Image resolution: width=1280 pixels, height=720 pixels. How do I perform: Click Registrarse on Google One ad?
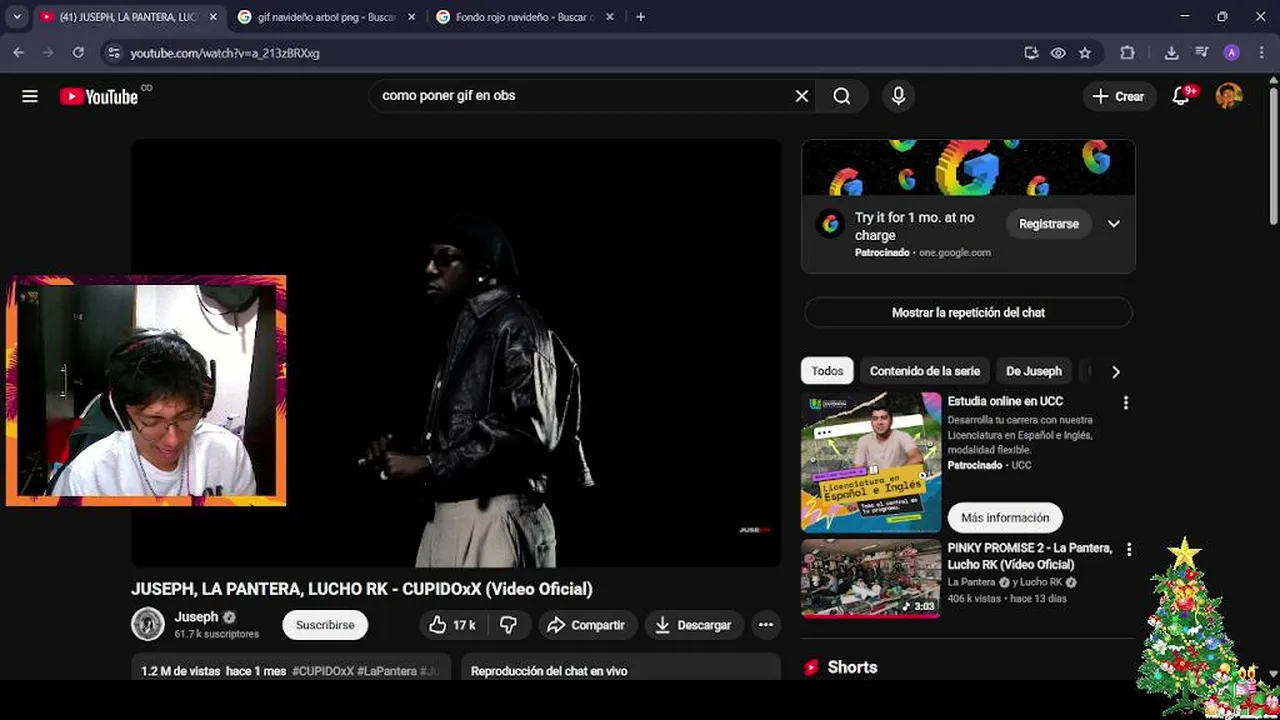[x=1048, y=224]
